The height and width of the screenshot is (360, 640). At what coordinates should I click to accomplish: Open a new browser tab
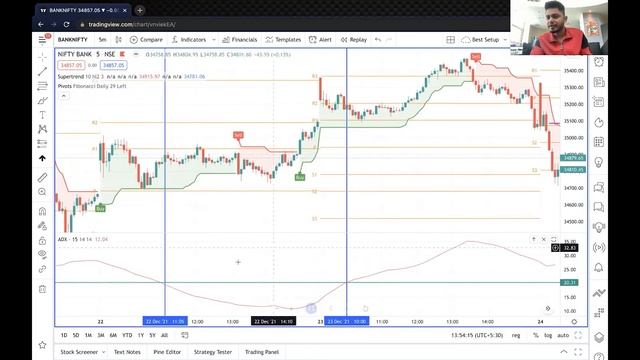point(140,10)
